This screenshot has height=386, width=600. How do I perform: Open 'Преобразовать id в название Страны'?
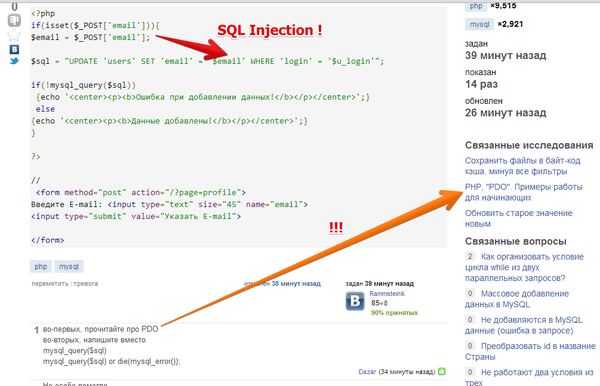(530, 352)
